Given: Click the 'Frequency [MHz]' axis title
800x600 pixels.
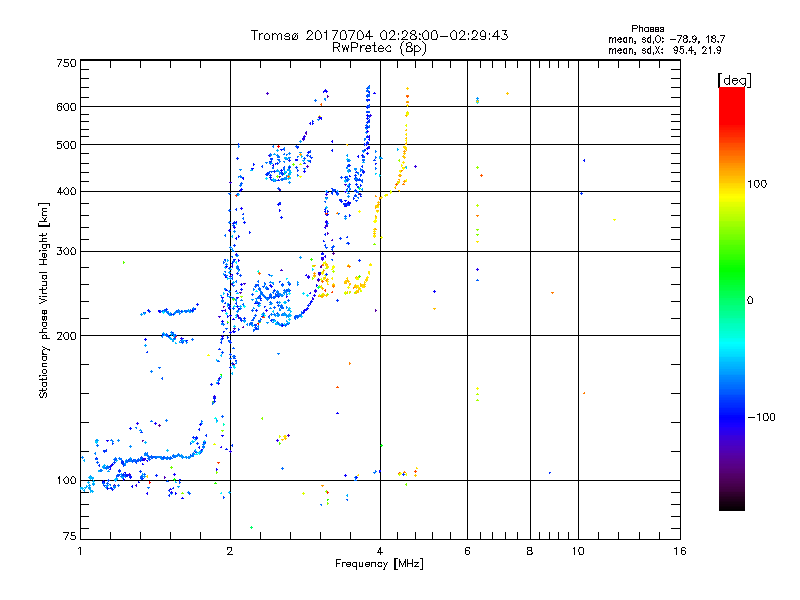Looking at the screenshot, I should 379,564.
